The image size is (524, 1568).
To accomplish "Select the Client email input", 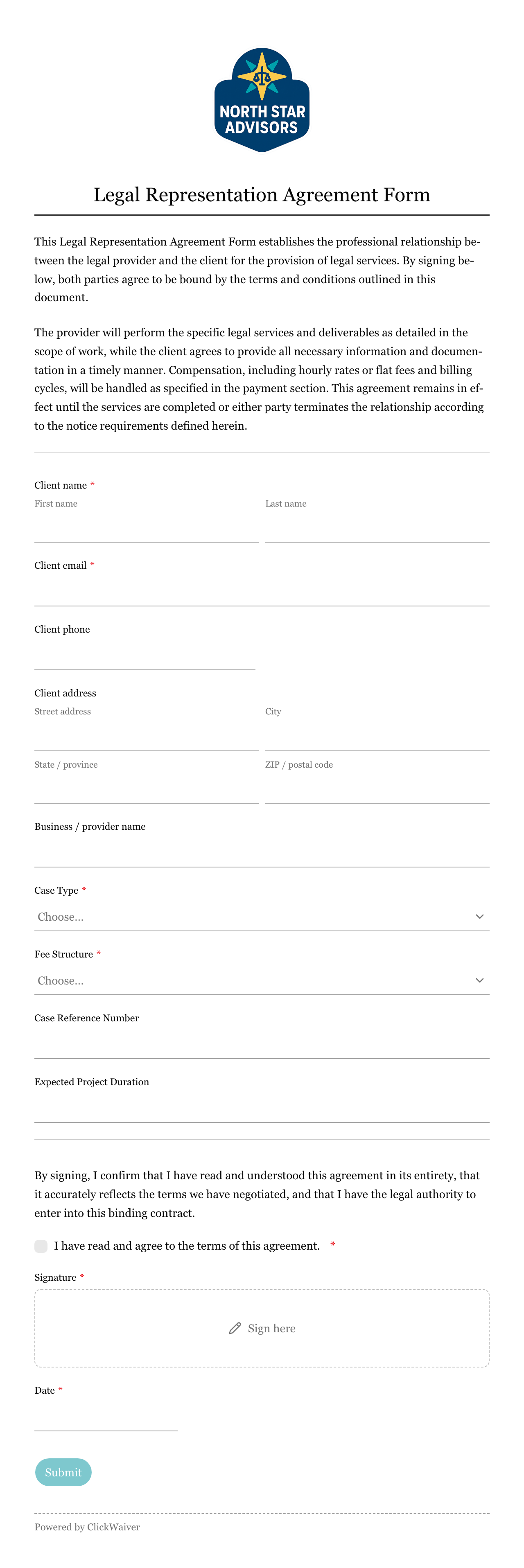I will point(262,592).
